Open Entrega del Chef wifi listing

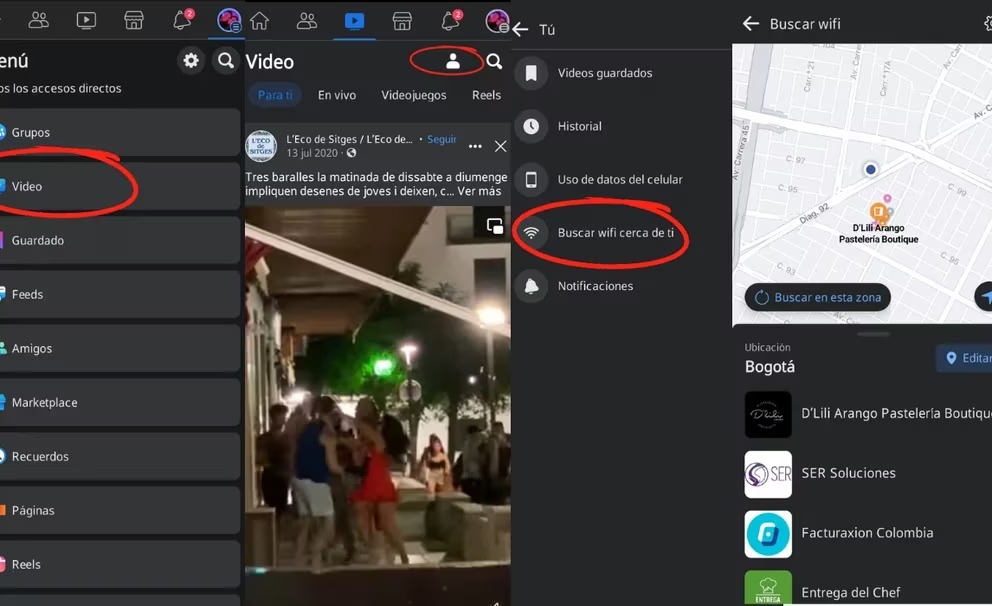coord(868,588)
